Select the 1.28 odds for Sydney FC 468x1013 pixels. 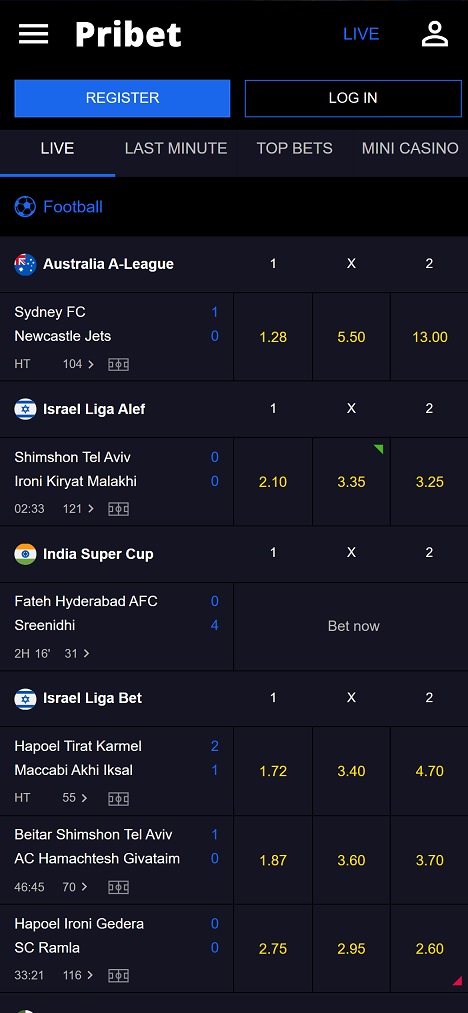pyautogui.click(x=273, y=337)
